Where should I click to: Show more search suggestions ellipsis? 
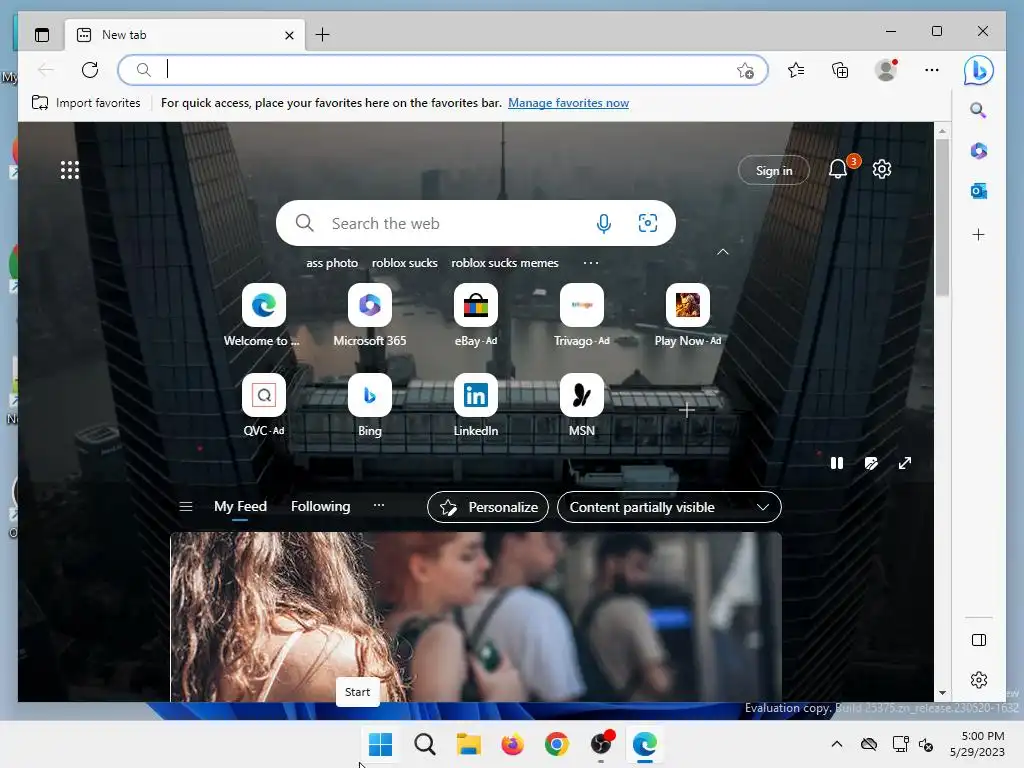click(590, 263)
